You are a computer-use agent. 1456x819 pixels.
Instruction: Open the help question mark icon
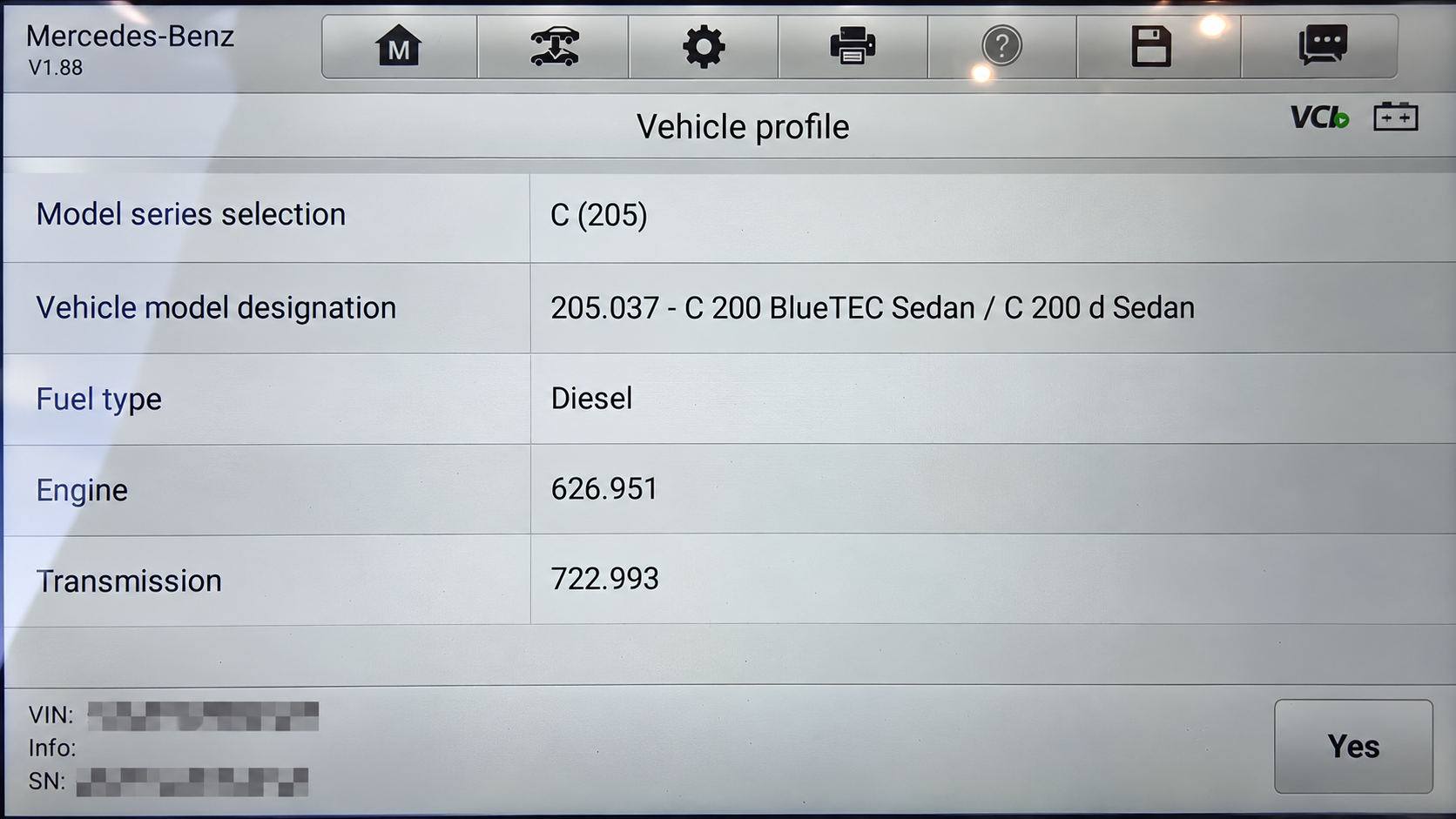1002,46
